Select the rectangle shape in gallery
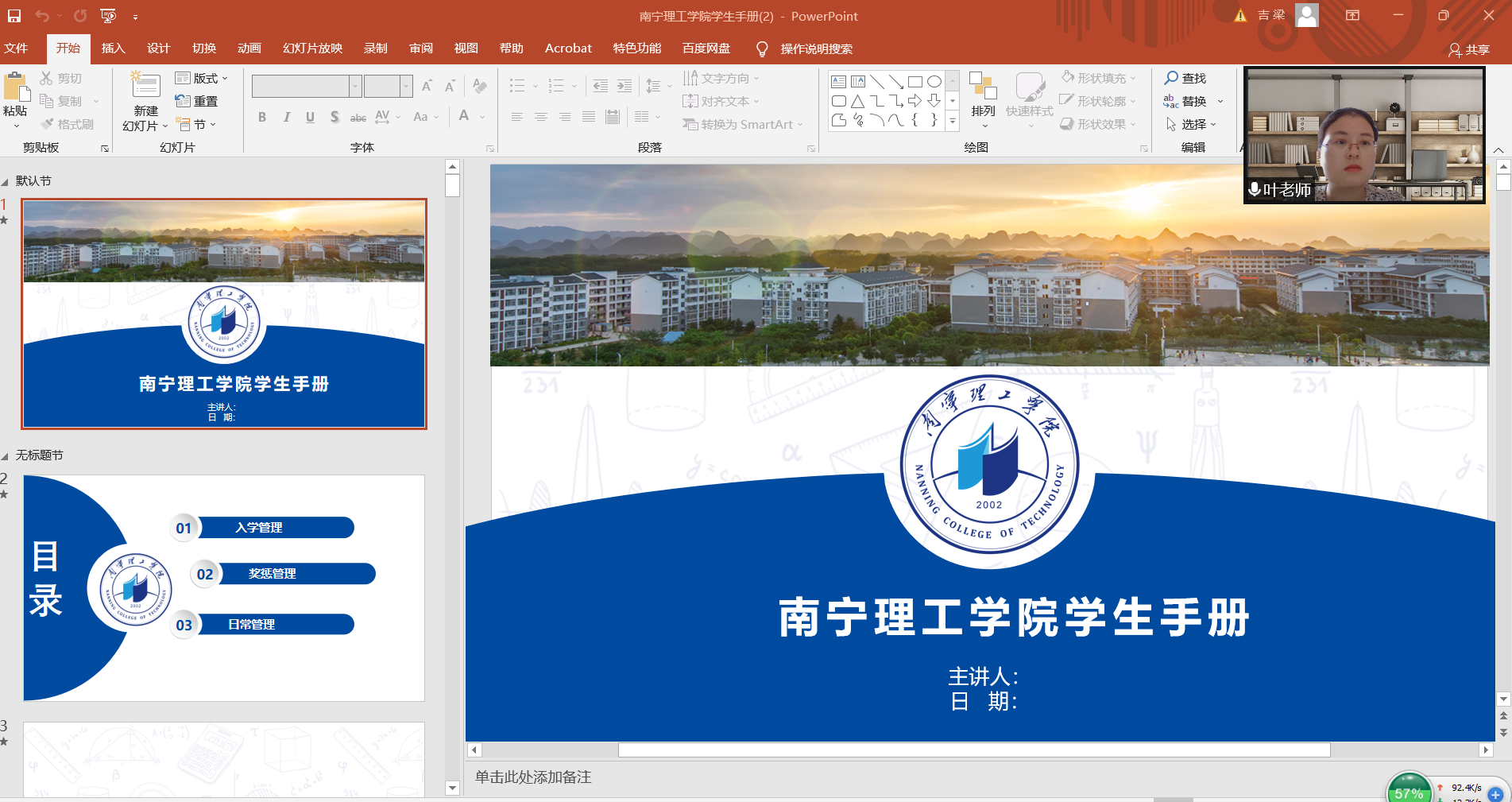 [915, 81]
